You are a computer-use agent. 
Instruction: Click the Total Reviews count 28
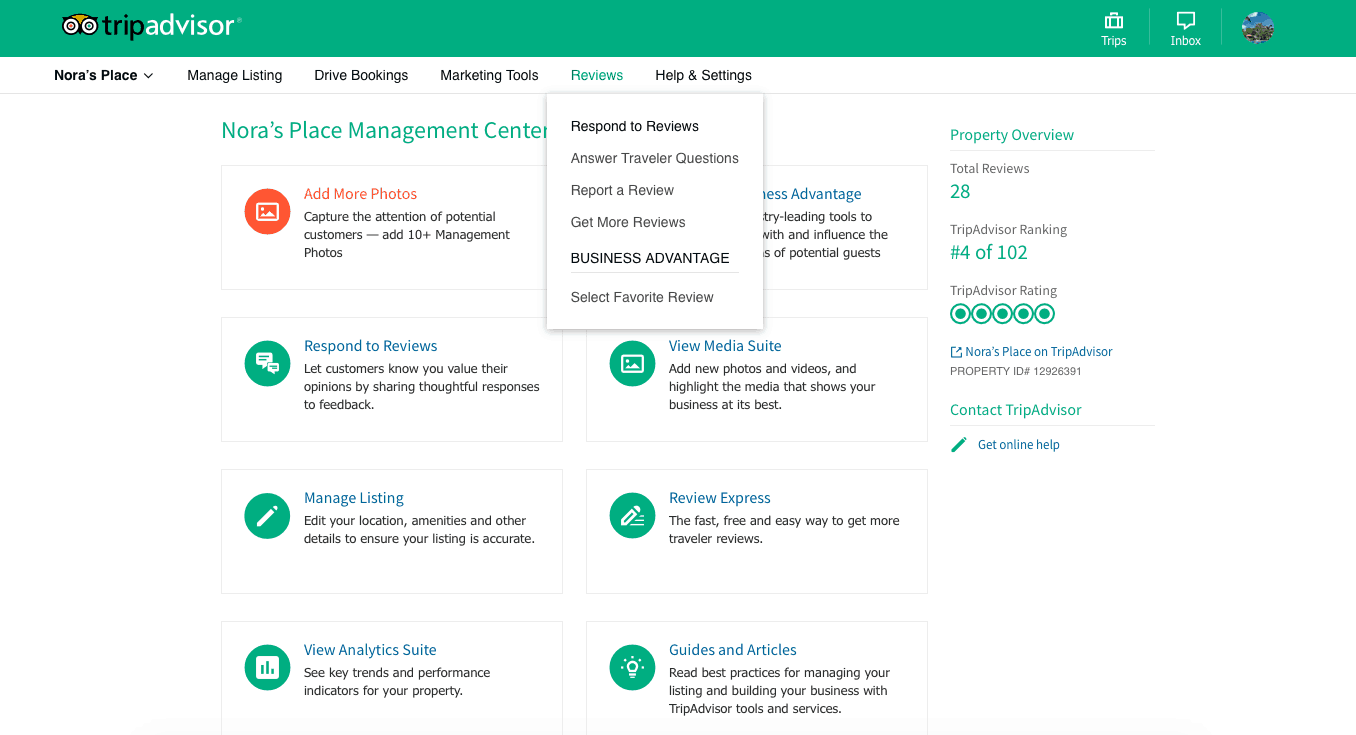click(x=960, y=192)
